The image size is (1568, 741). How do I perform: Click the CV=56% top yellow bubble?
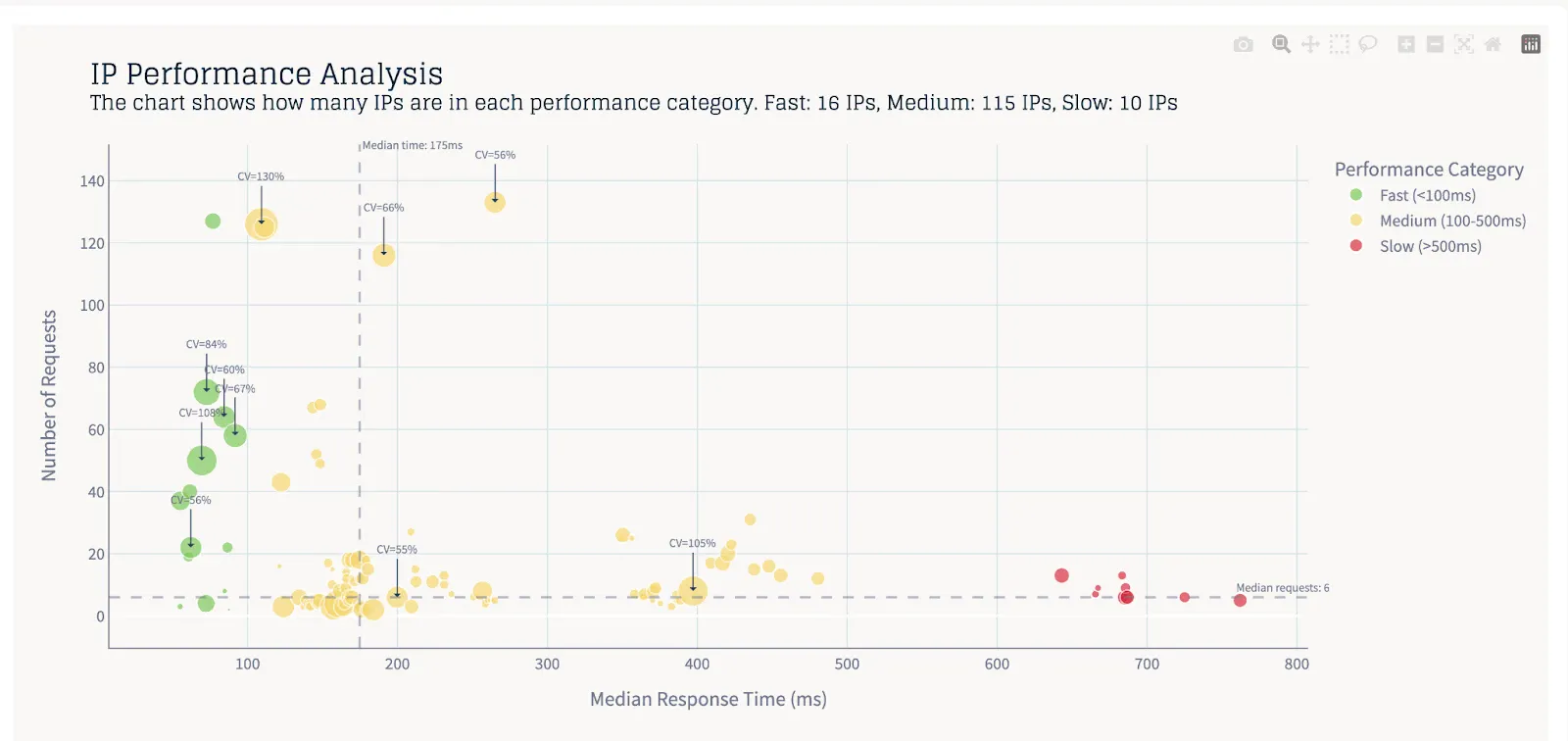[495, 202]
